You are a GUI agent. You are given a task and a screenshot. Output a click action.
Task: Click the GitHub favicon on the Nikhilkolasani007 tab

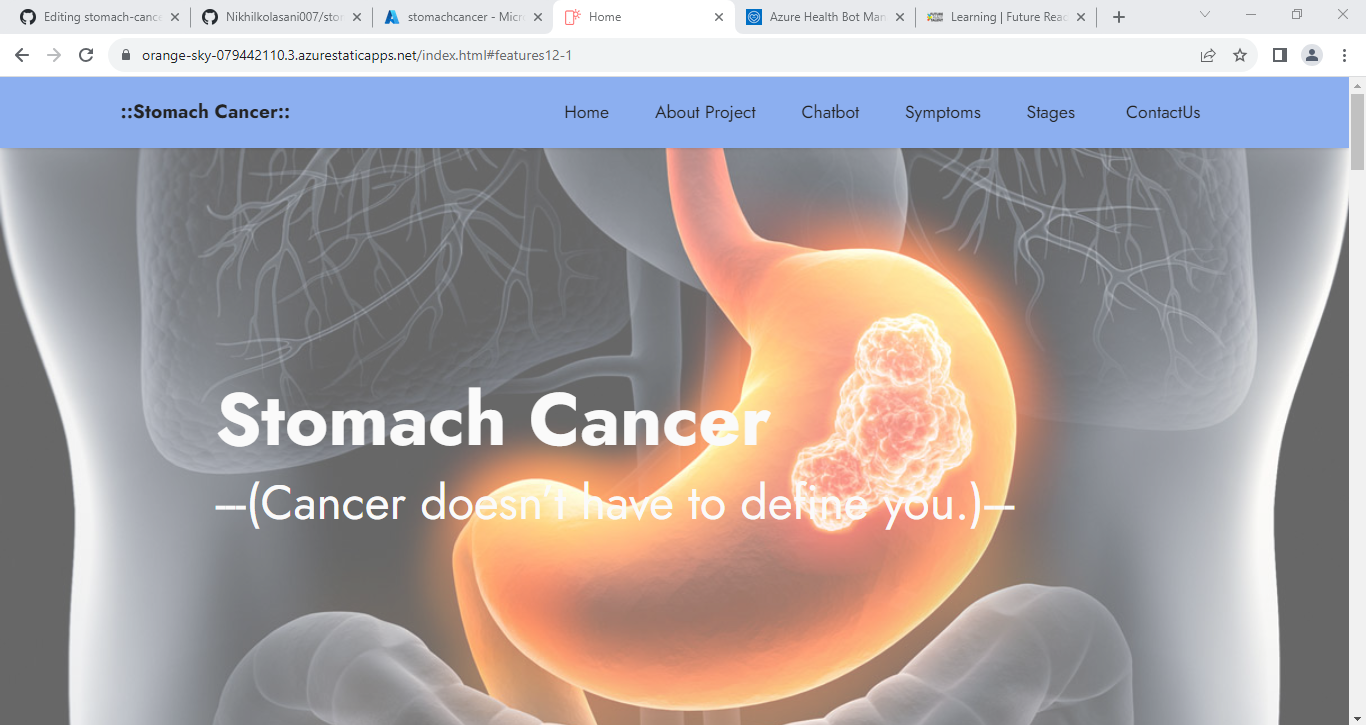(206, 16)
